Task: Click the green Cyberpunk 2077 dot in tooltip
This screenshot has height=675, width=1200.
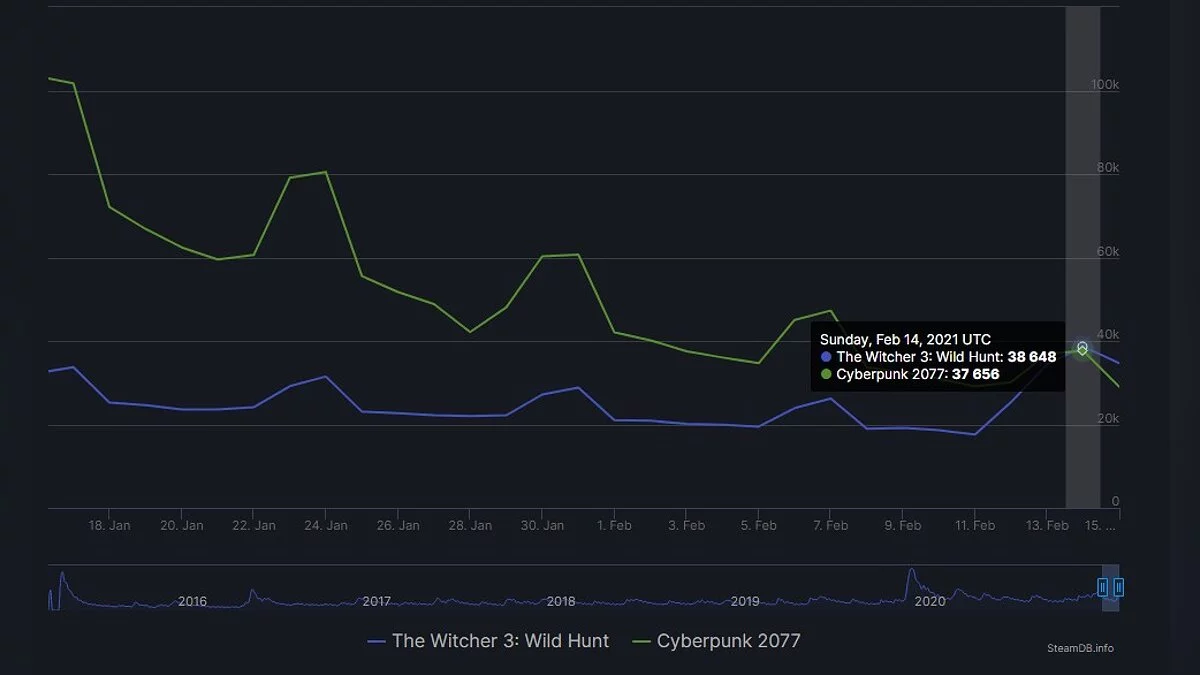Action: pos(826,374)
